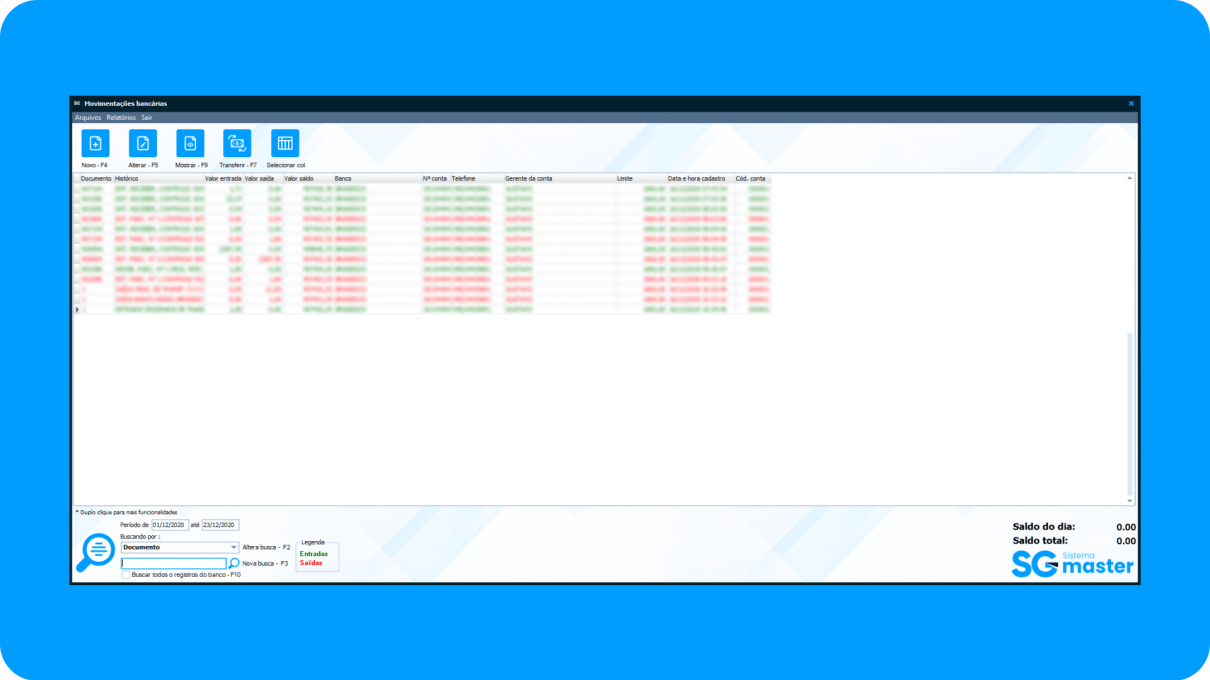Click the Novo - F4 icon
Image resolution: width=1210 pixels, height=680 pixels.
click(x=95, y=143)
